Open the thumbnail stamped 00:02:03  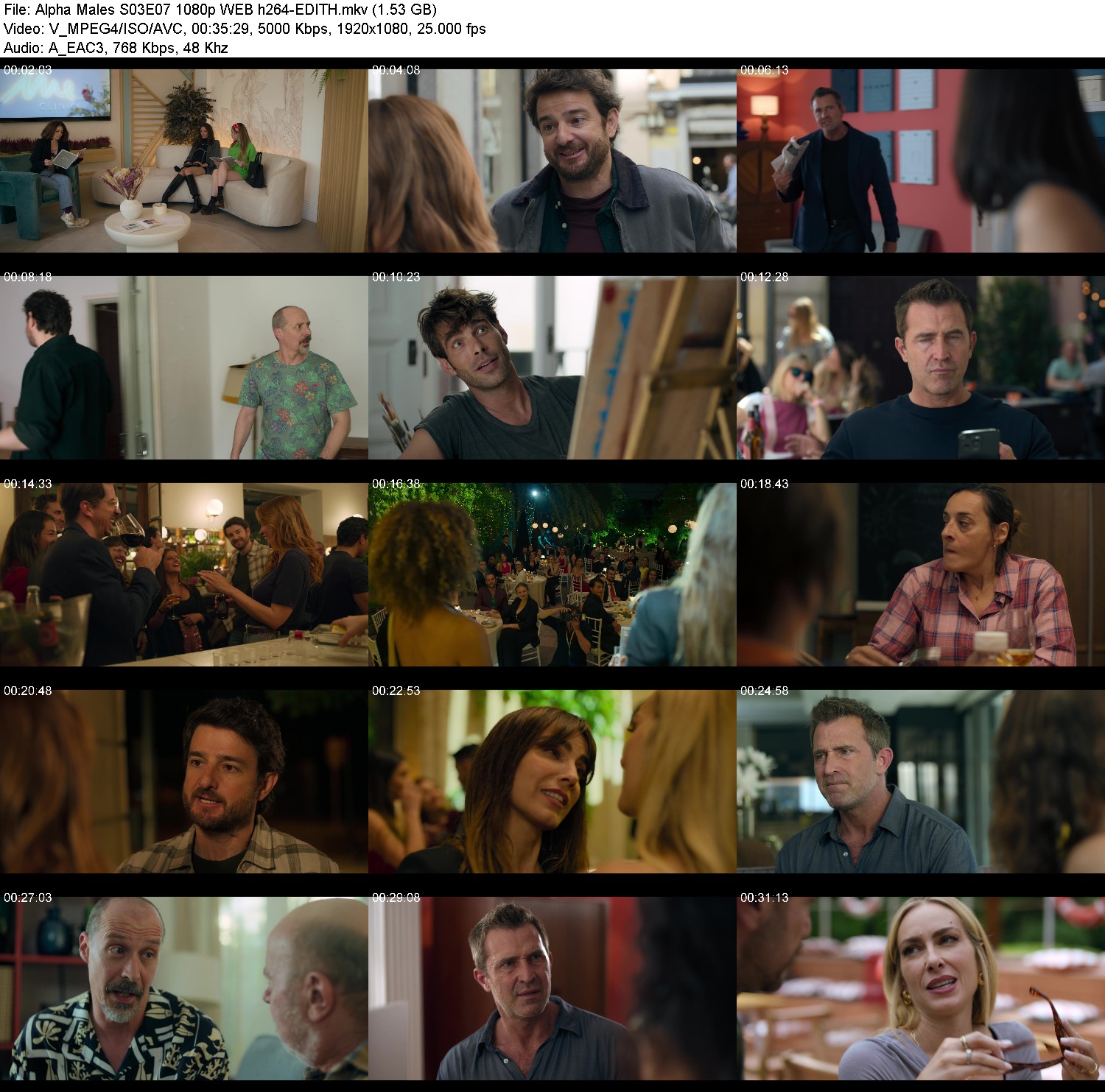184,161
